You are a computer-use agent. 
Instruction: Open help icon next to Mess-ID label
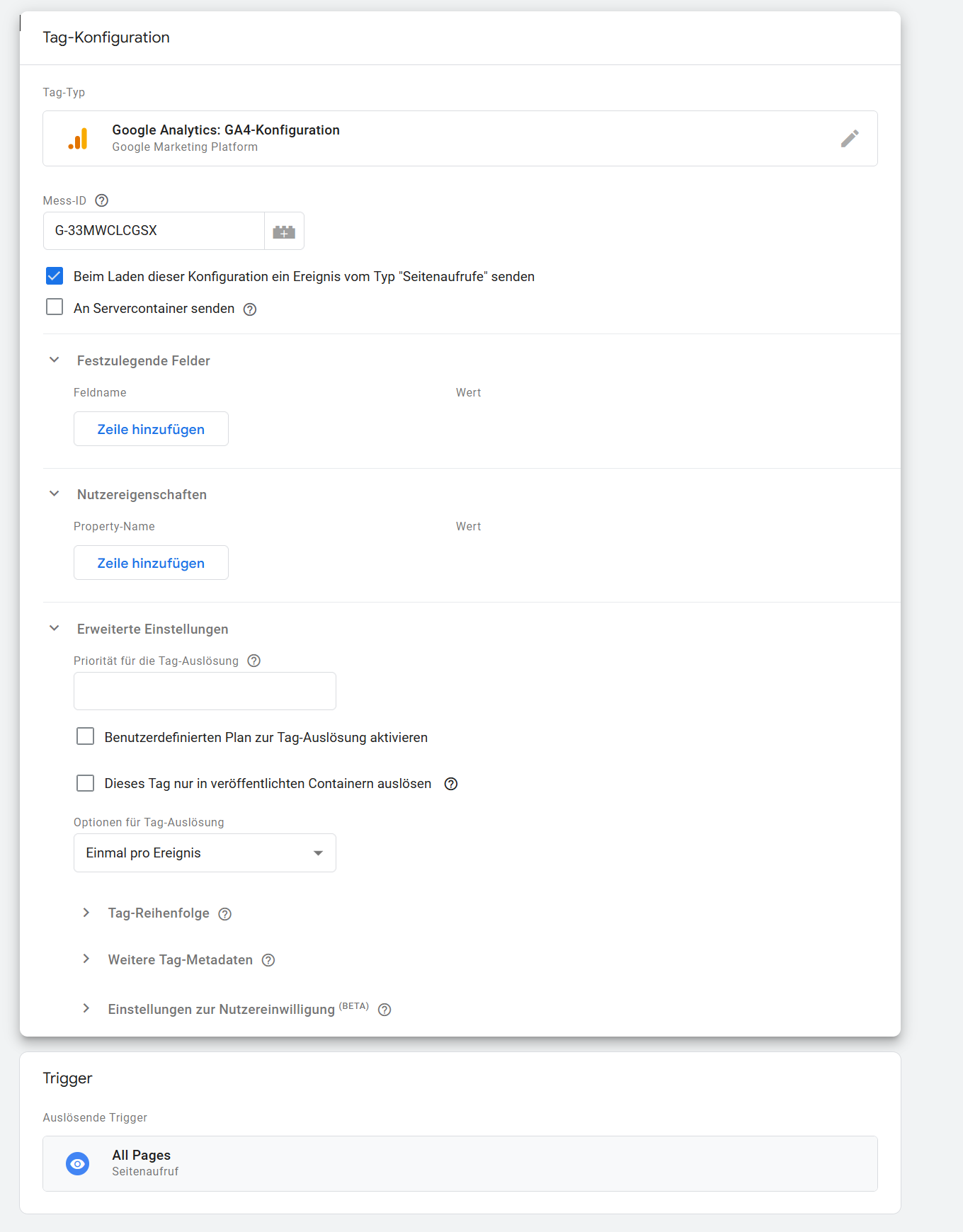101,200
